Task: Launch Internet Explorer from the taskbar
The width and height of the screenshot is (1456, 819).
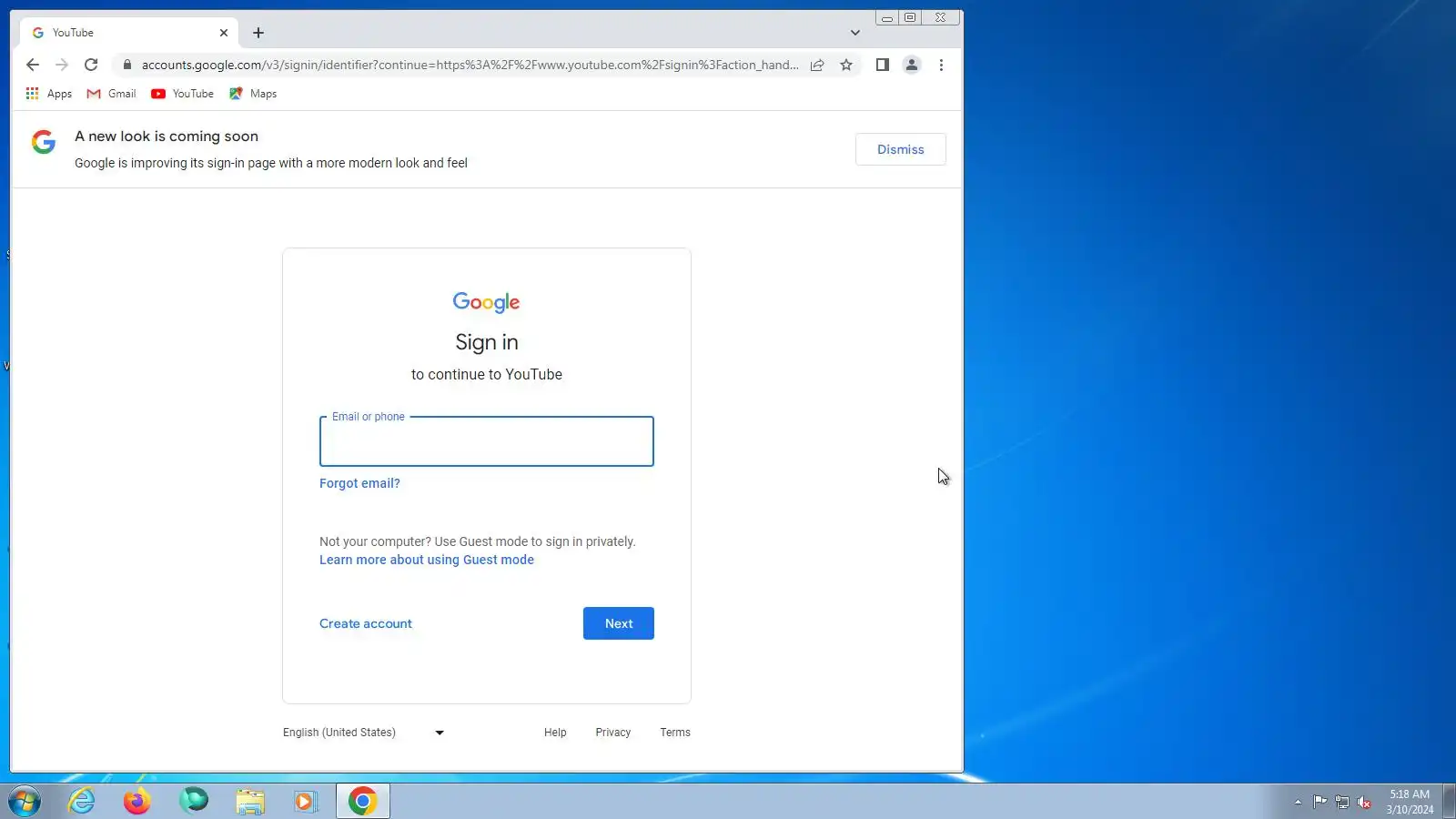Action: click(x=82, y=802)
